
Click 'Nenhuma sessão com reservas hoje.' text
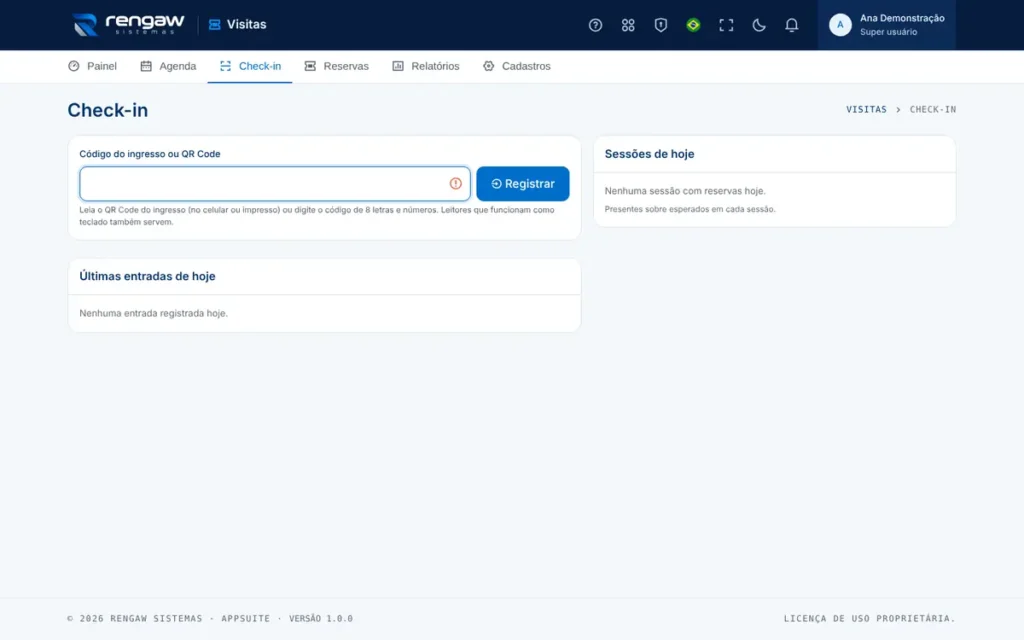click(x=684, y=191)
